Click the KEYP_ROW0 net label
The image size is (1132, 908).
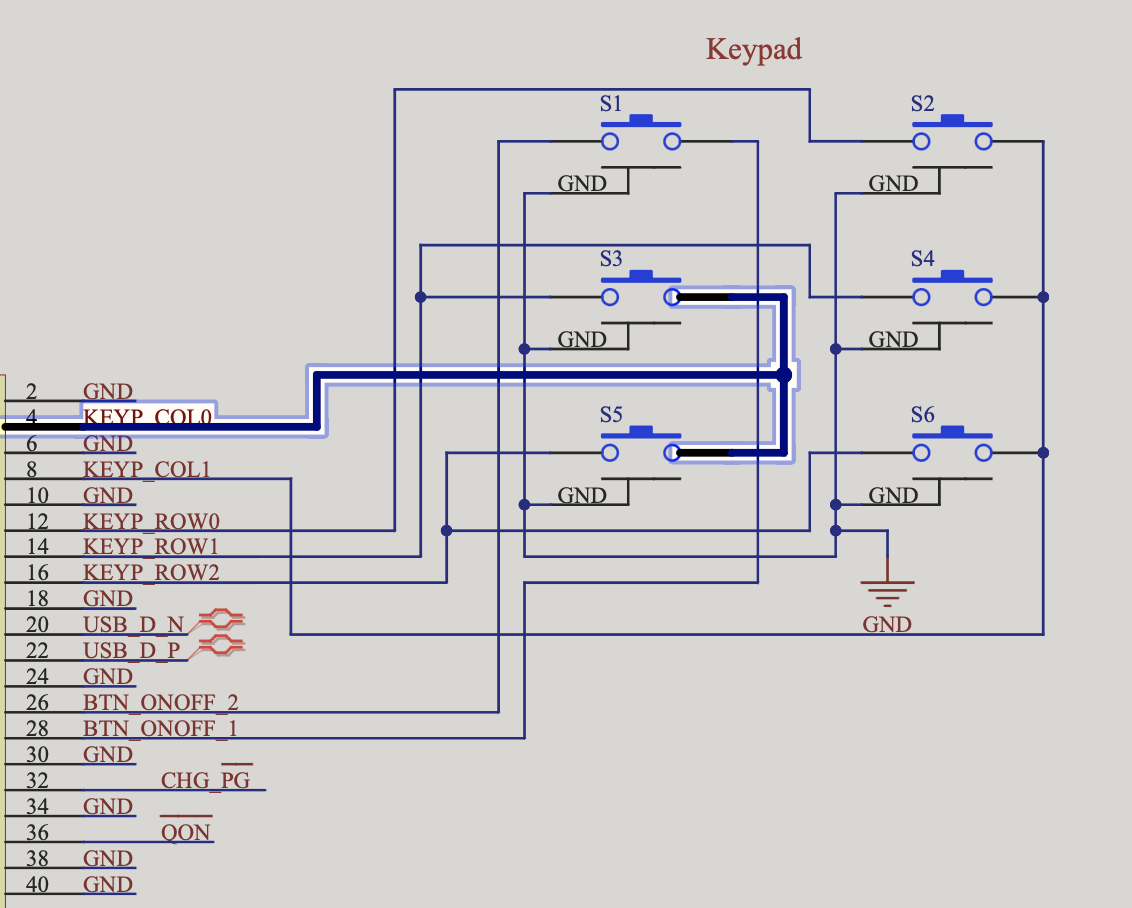[x=151, y=521]
